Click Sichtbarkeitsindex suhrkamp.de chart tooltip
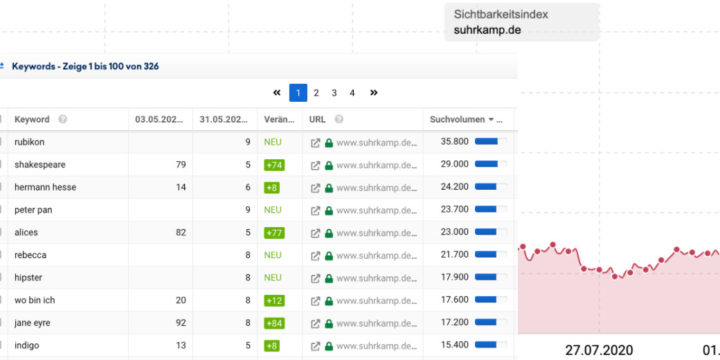The height and width of the screenshot is (360, 720). tap(522, 22)
